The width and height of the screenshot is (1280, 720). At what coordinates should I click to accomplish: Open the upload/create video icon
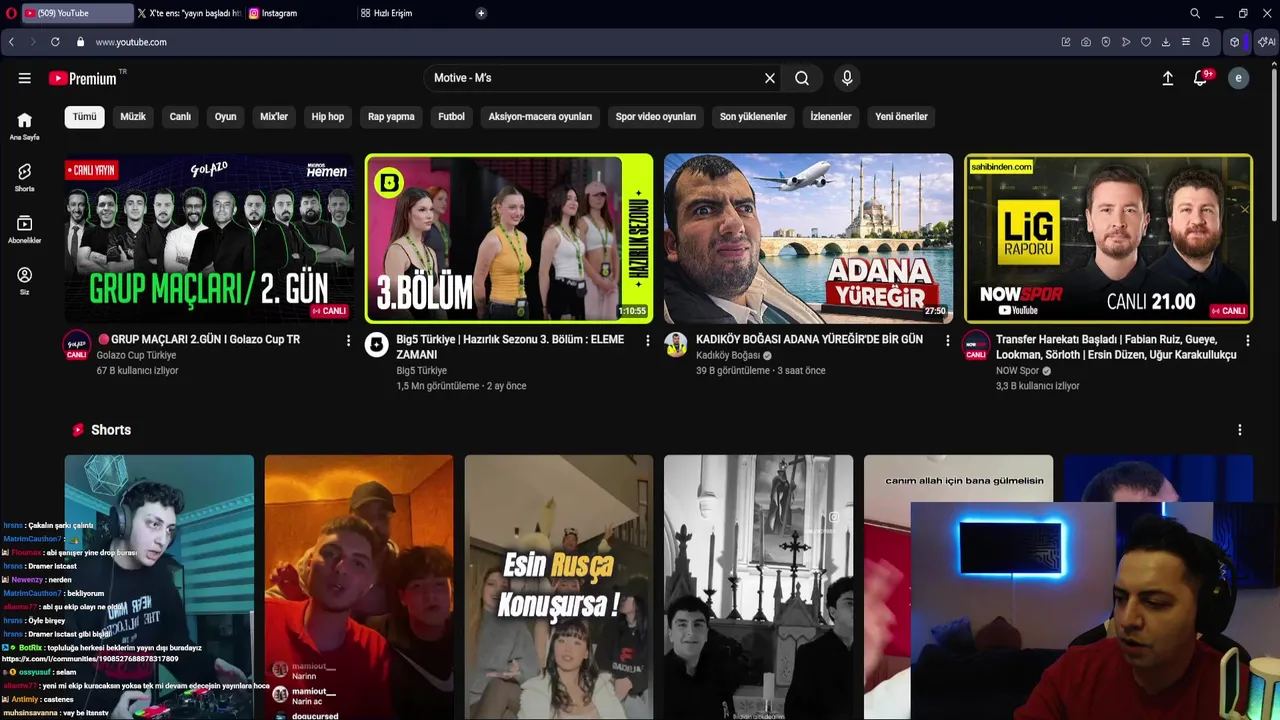pyautogui.click(x=1167, y=78)
